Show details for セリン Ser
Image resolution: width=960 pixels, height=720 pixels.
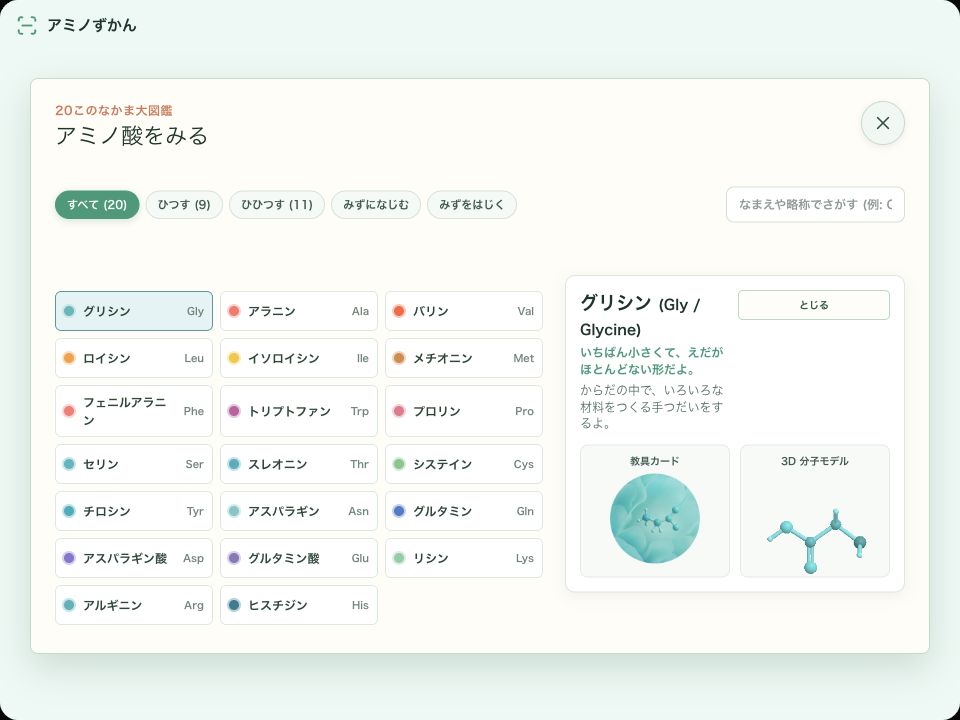(x=134, y=464)
